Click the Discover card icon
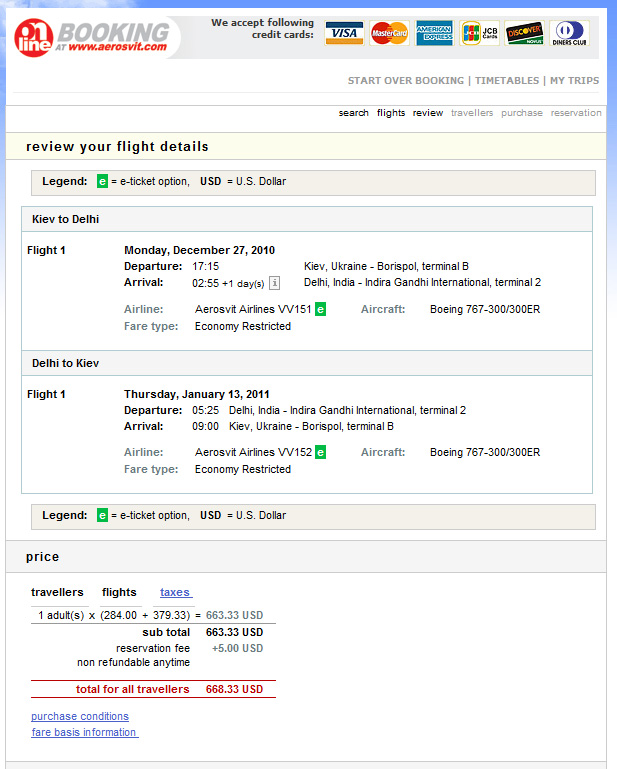 pyautogui.click(x=523, y=34)
